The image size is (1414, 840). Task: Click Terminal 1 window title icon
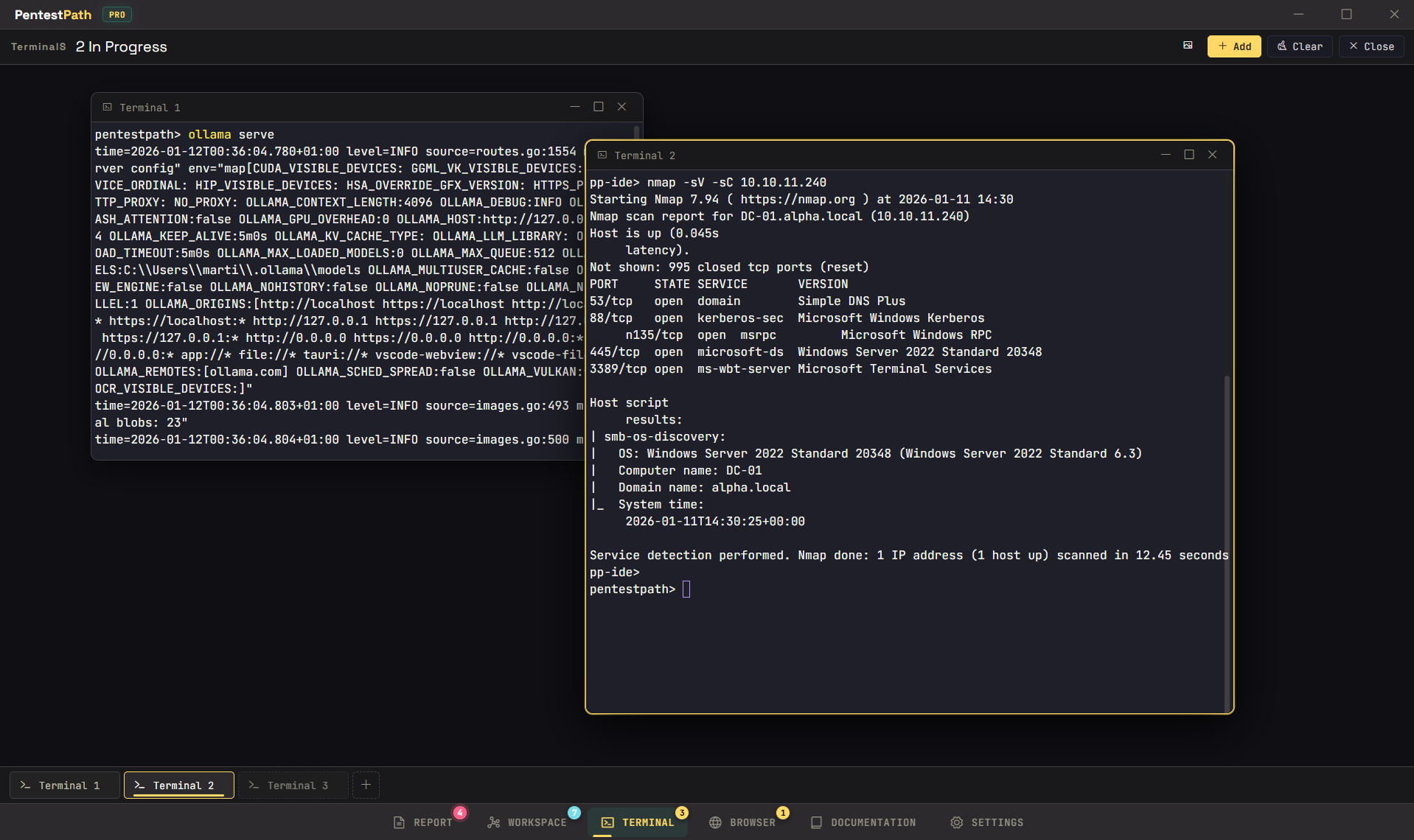pos(107,107)
